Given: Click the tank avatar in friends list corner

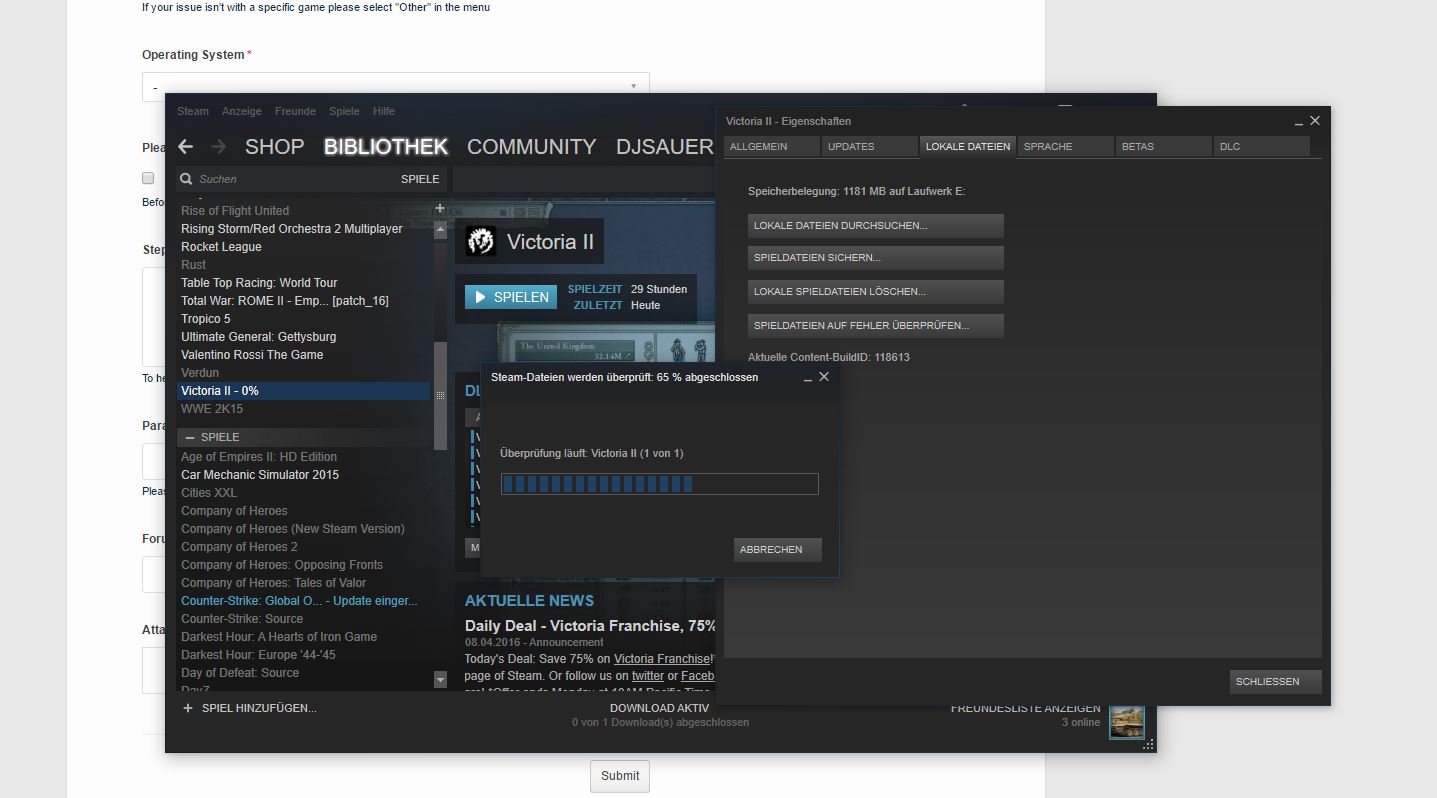Looking at the screenshot, I should (1126, 722).
